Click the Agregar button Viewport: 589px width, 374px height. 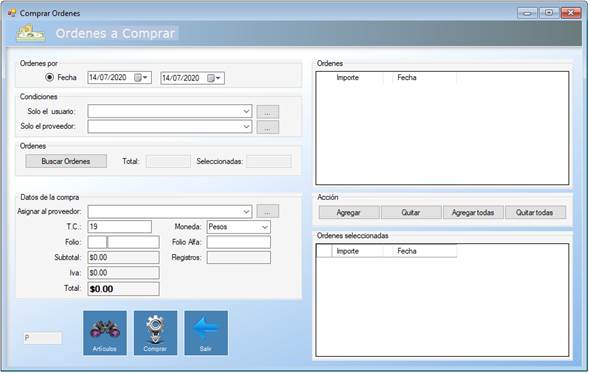tap(349, 213)
